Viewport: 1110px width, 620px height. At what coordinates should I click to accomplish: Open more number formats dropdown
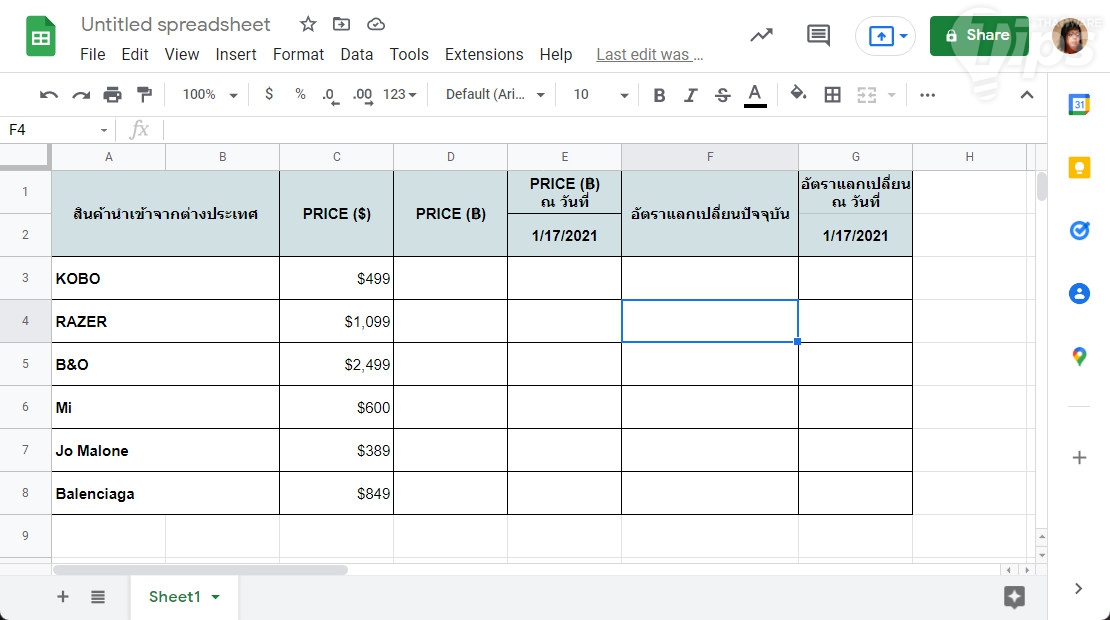[400, 94]
